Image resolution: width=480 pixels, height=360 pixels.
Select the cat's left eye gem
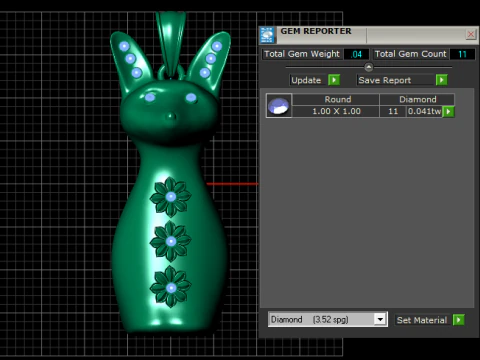(x=150, y=97)
